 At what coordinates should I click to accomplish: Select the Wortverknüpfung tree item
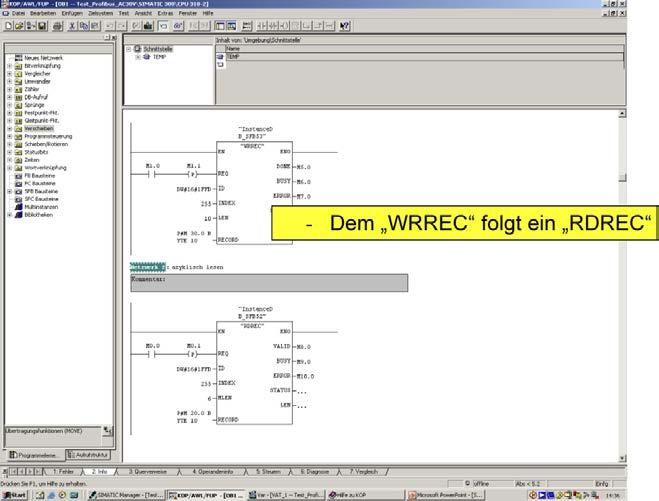(45, 168)
